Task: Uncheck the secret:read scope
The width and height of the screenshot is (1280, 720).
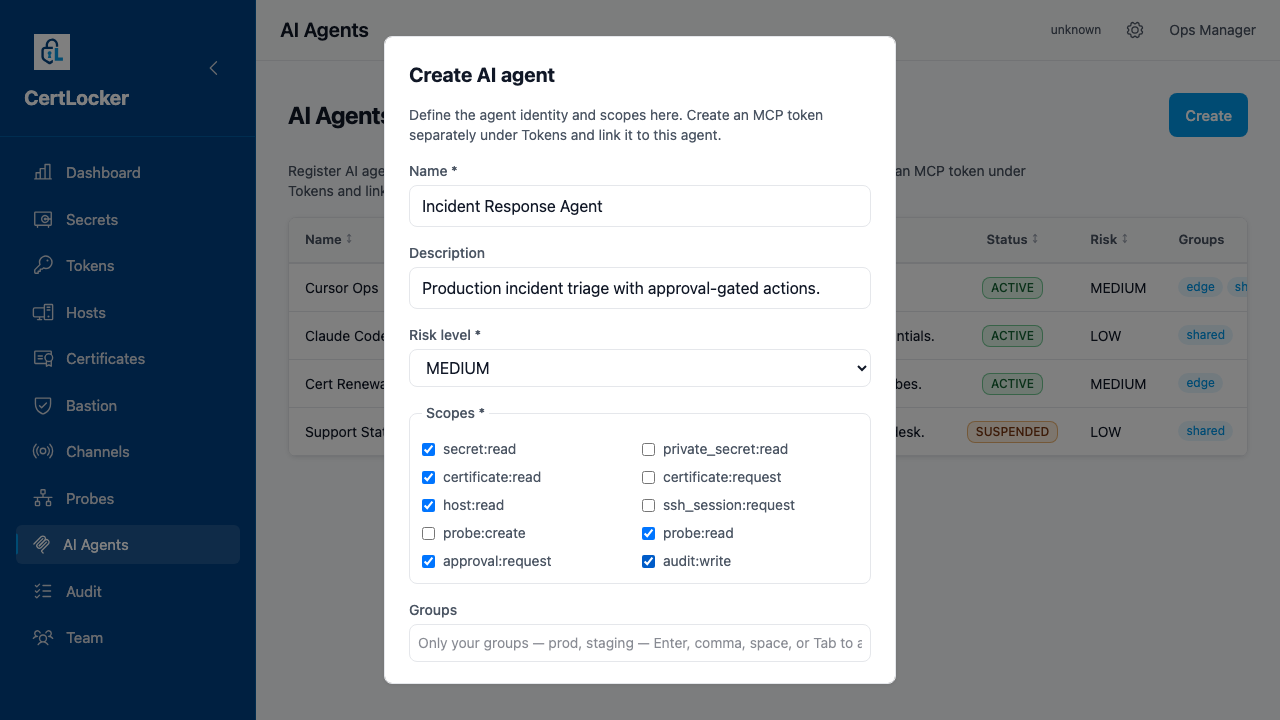Action: [429, 449]
